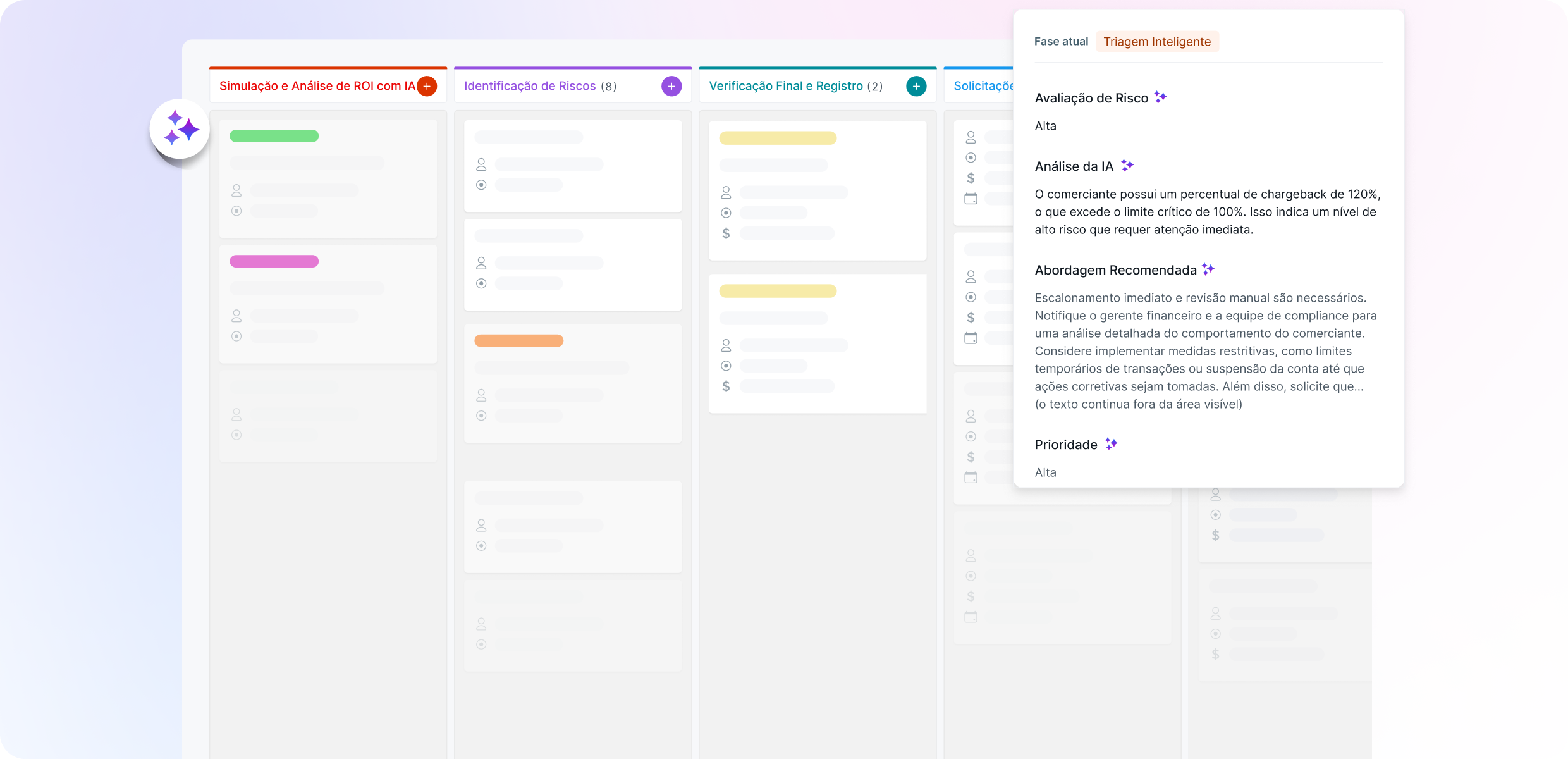The height and width of the screenshot is (759, 1568).
Task: Open the card with green label
Action: point(328,178)
